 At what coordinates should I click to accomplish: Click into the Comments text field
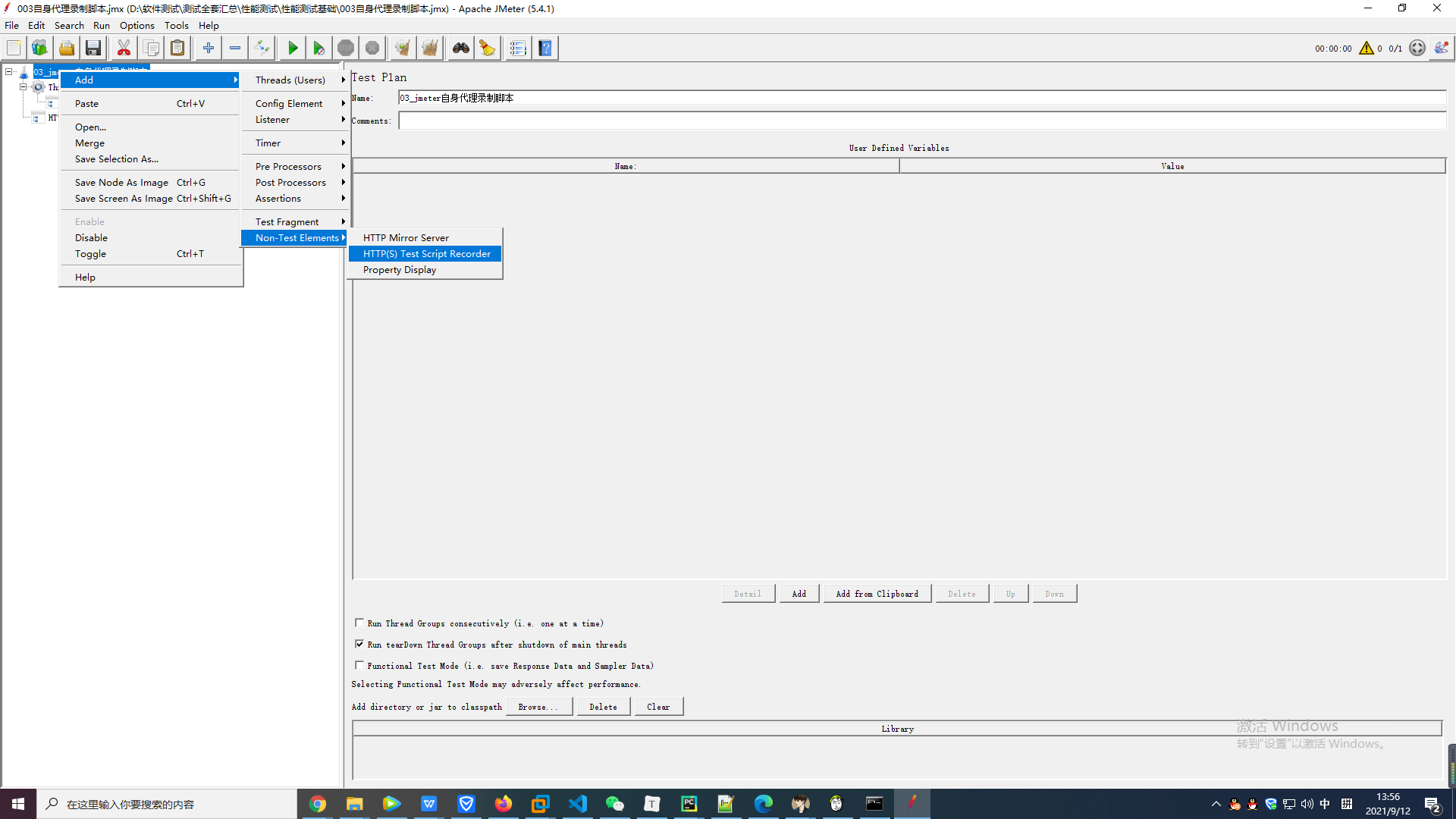(x=921, y=121)
